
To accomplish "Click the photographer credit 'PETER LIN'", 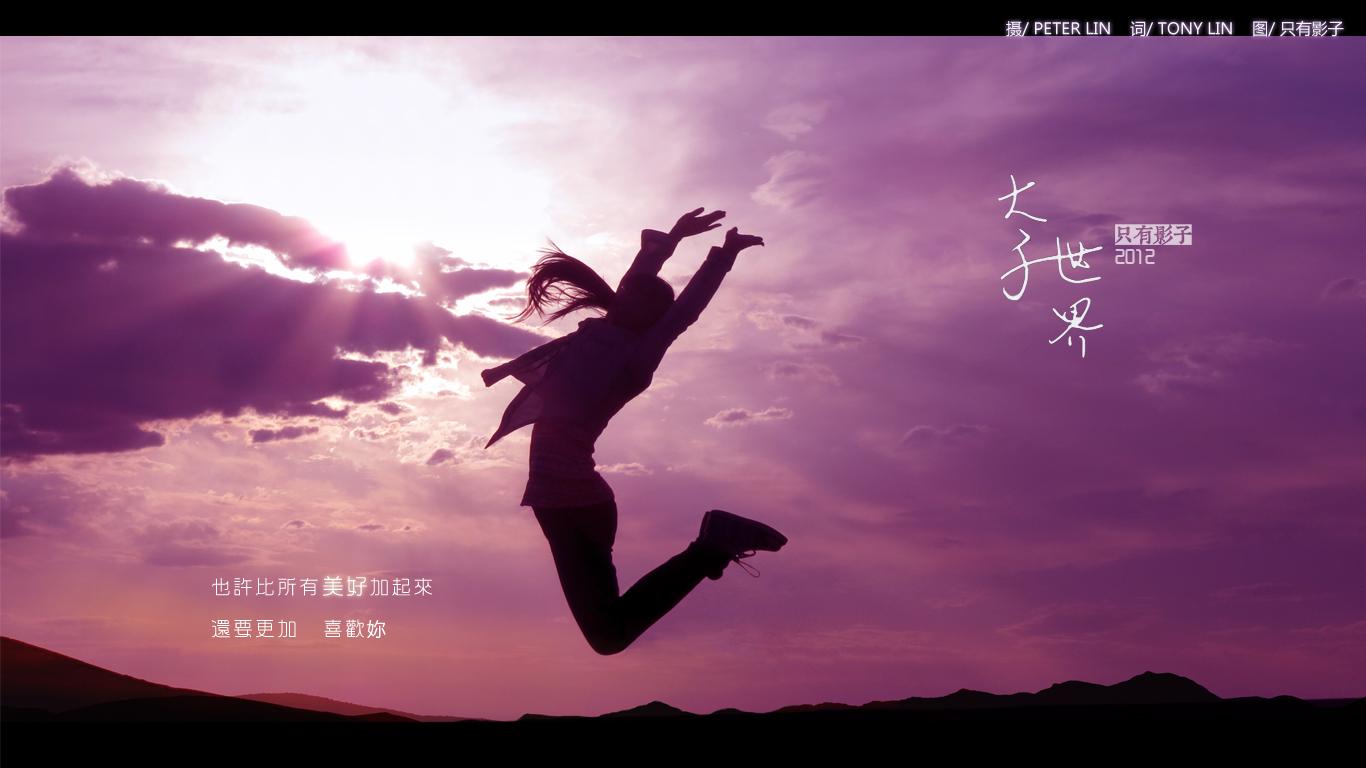I will coord(1071,29).
